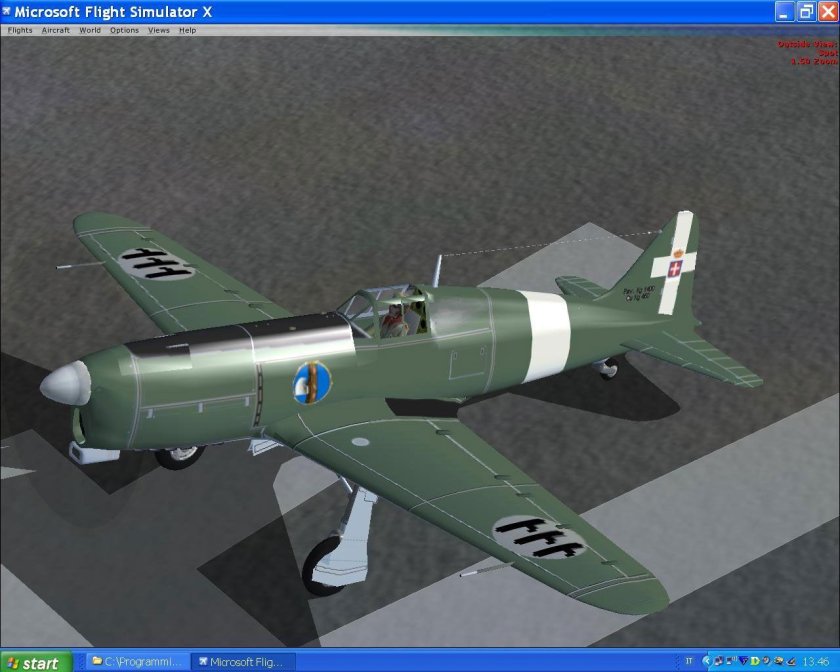Click the IT language indicator

coord(688,661)
